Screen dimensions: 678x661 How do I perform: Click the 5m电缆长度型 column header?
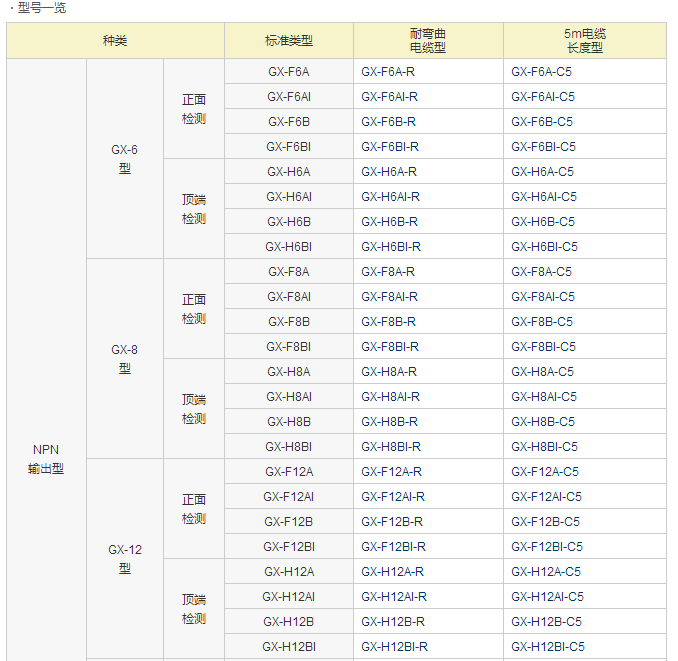(584, 41)
